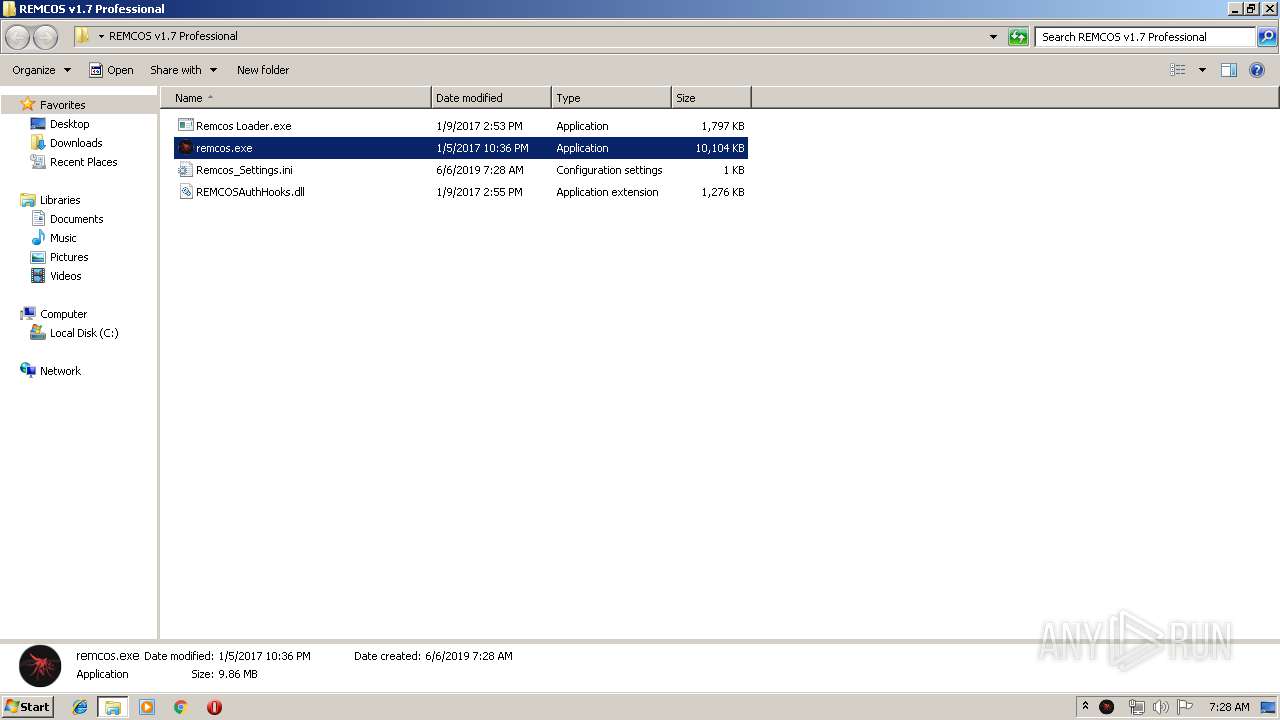
Task: Click the Configuration settings type cell
Action: [x=609, y=170]
